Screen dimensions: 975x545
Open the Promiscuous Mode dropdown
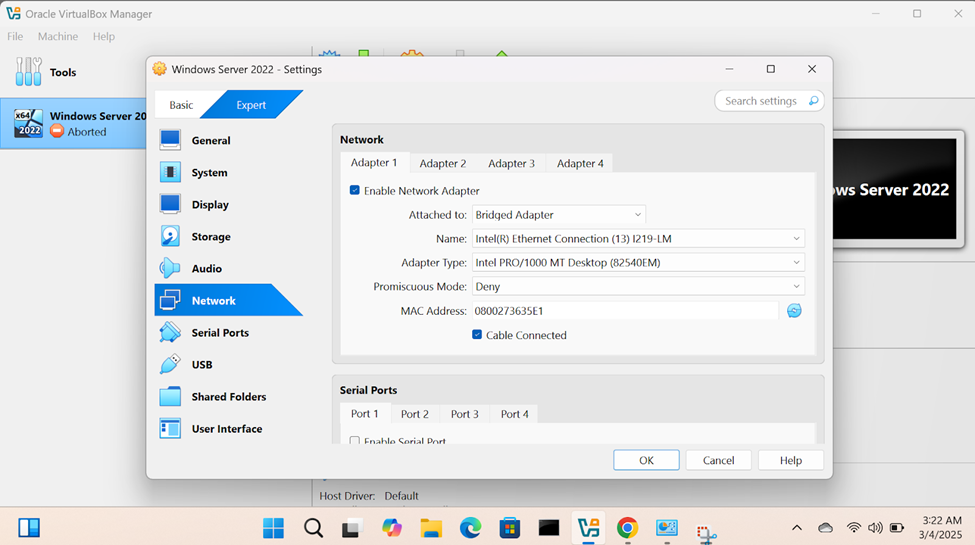tap(638, 286)
